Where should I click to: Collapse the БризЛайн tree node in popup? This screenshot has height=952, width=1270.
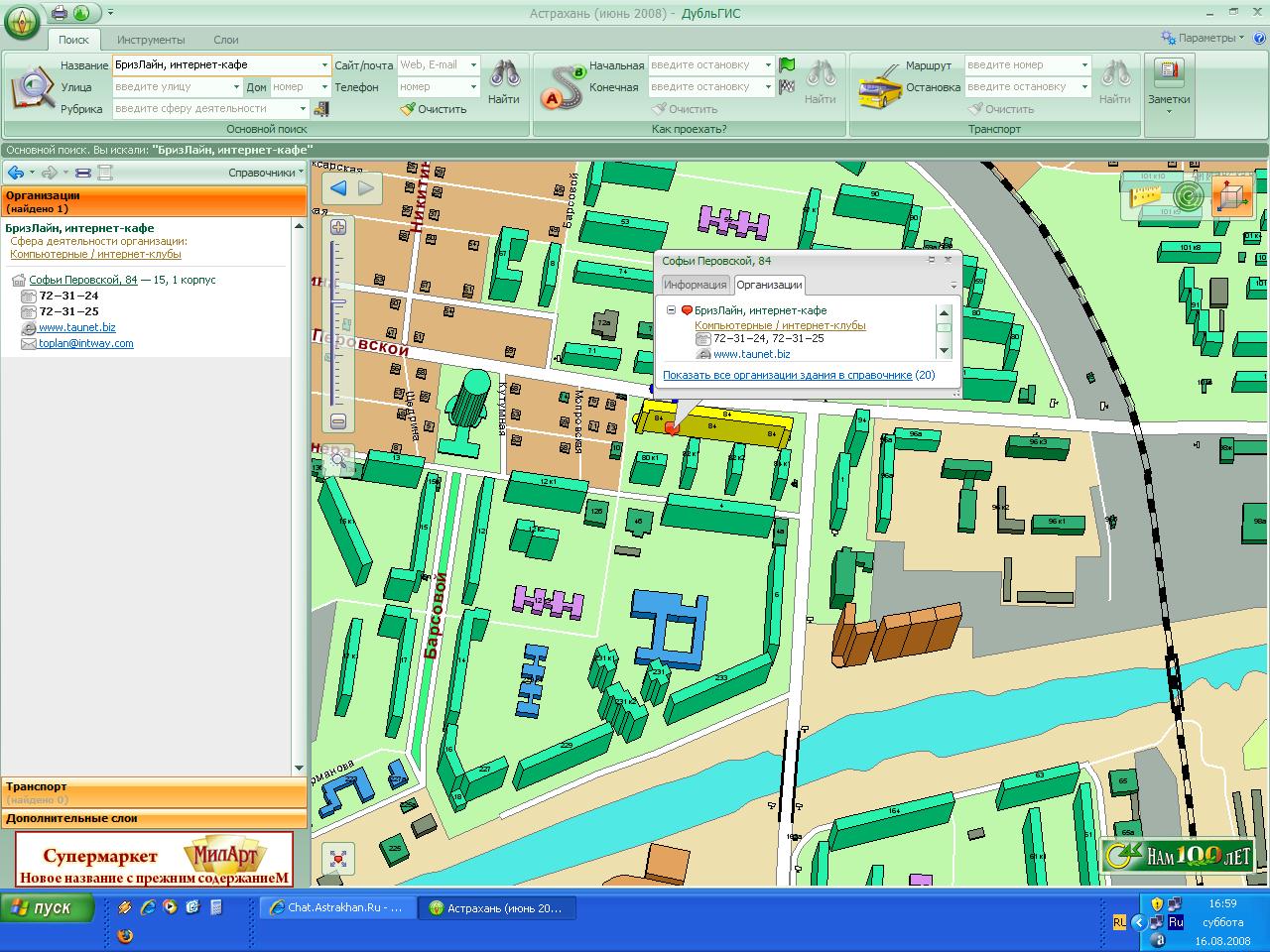pyautogui.click(x=671, y=310)
